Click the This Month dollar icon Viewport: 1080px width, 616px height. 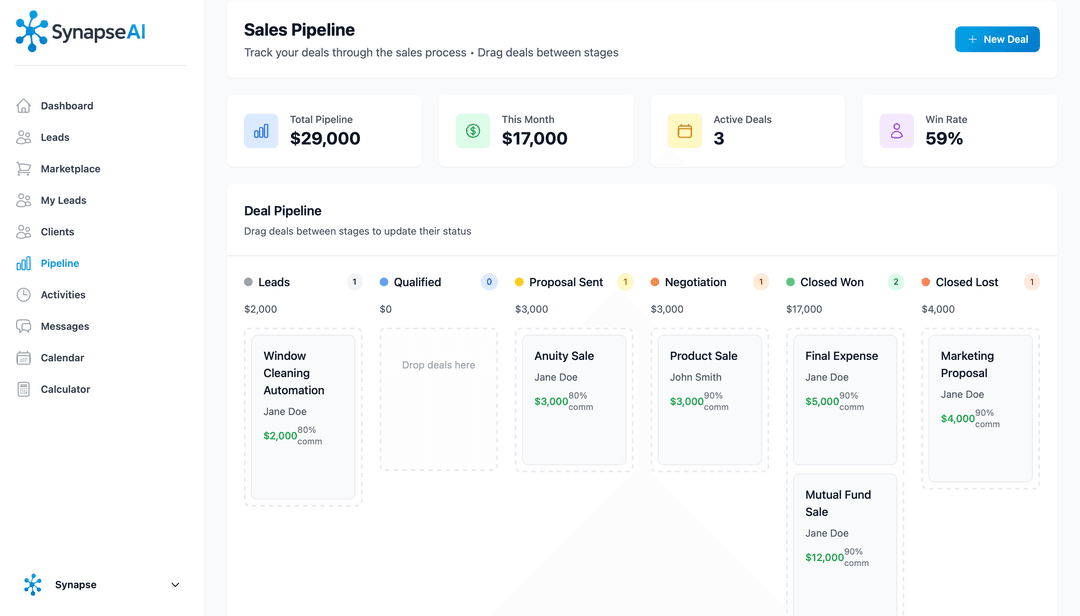472,130
